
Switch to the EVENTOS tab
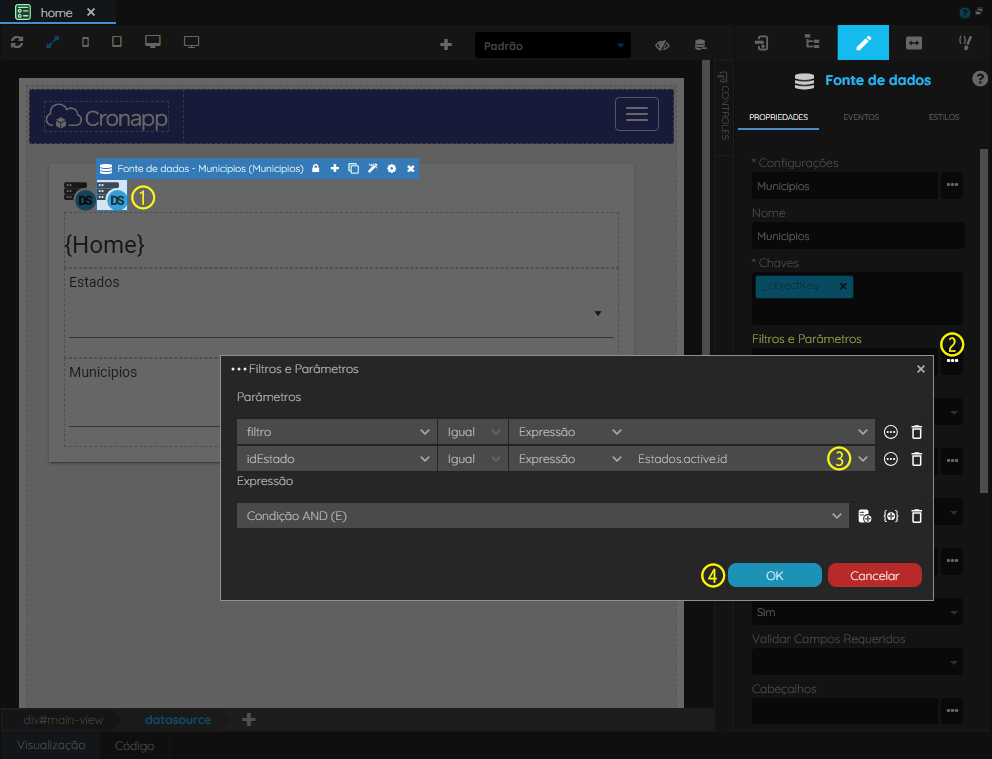tap(861, 117)
